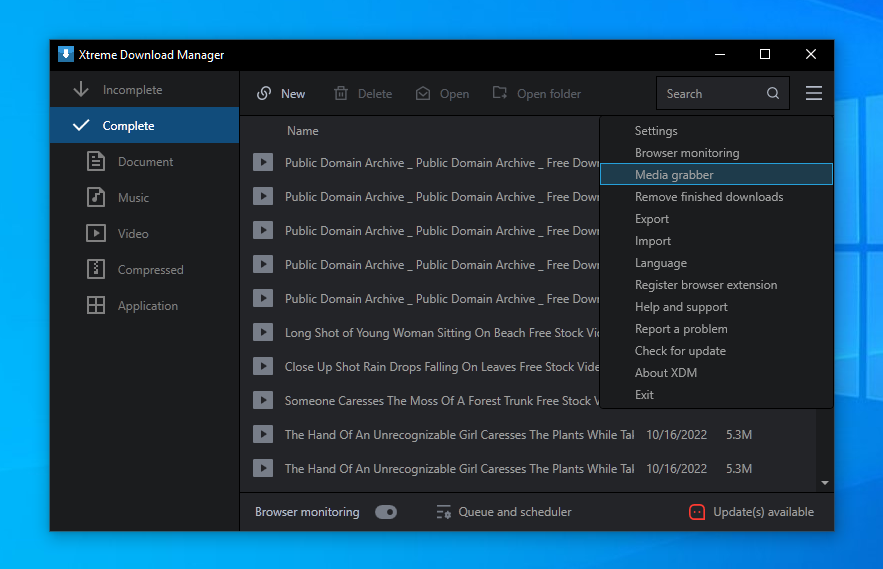Viewport: 883px width, 569px height.
Task: Minimize the Xtreme Download Manager window
Action: tap(720, 54)
